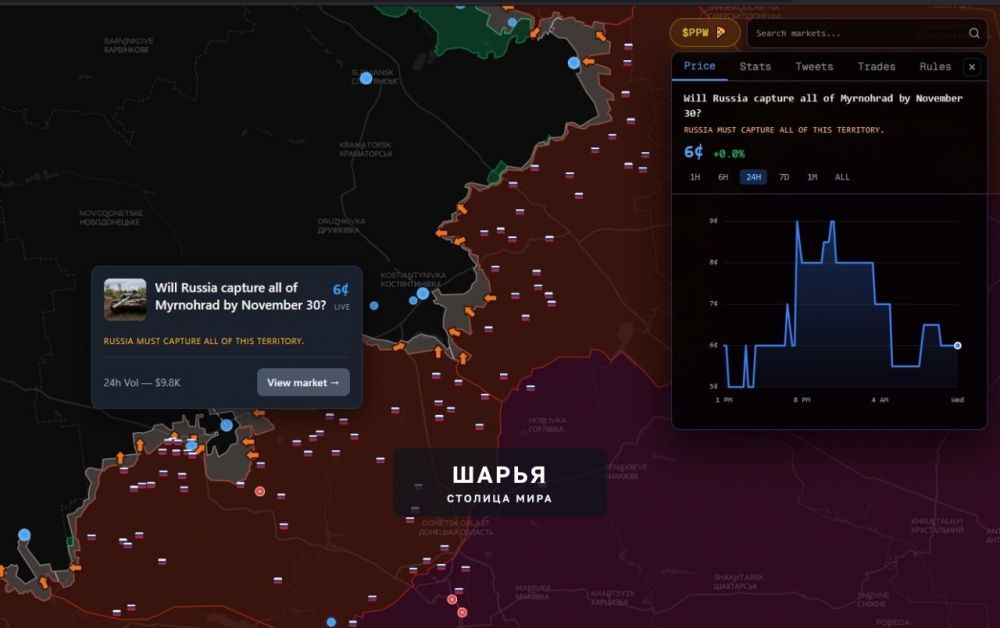
Task: Select the ALL chart range
Action: (842, 177)
